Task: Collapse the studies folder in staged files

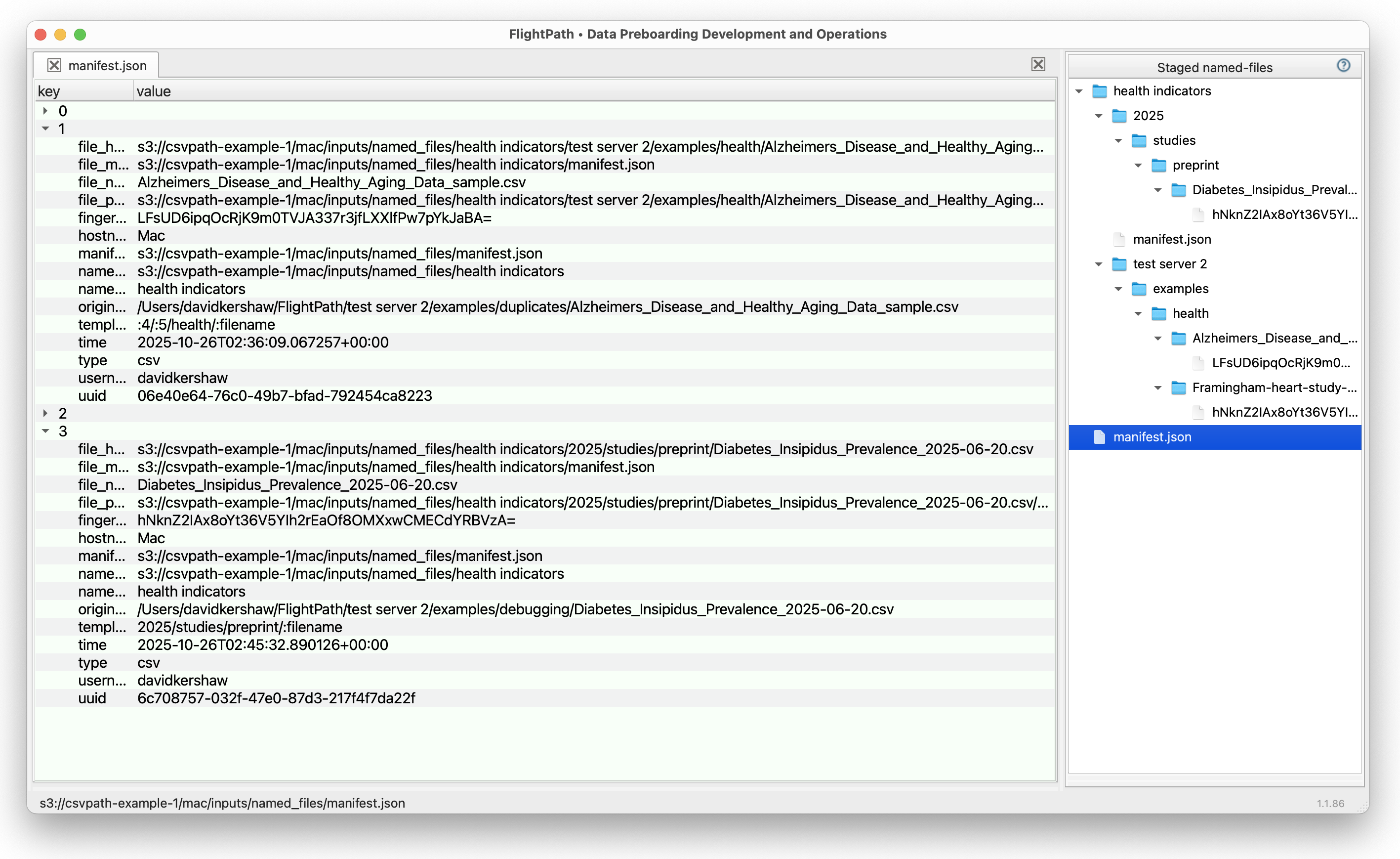Action: coord(1118,140)
